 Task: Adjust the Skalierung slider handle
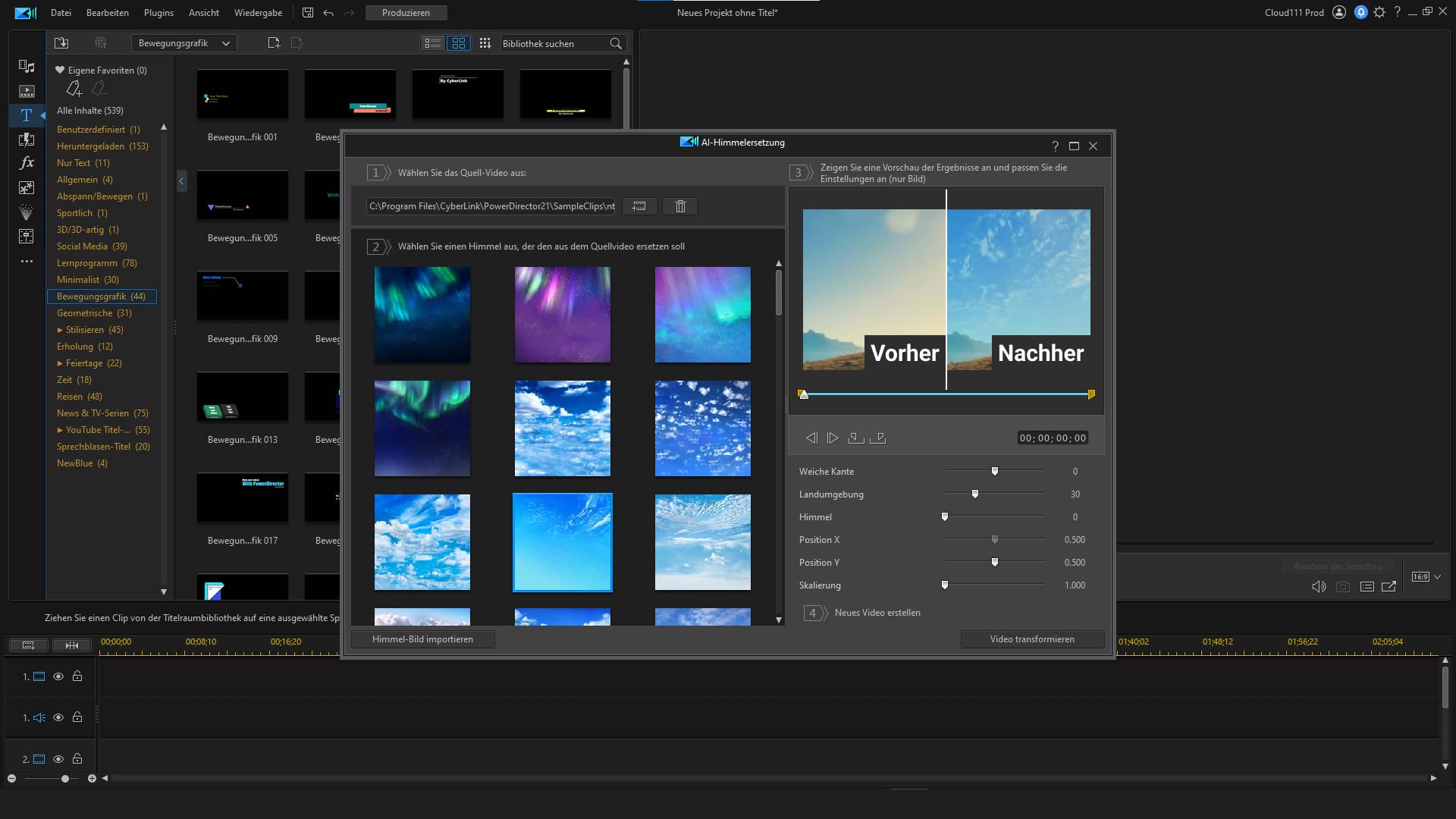[x=945, y=585]
